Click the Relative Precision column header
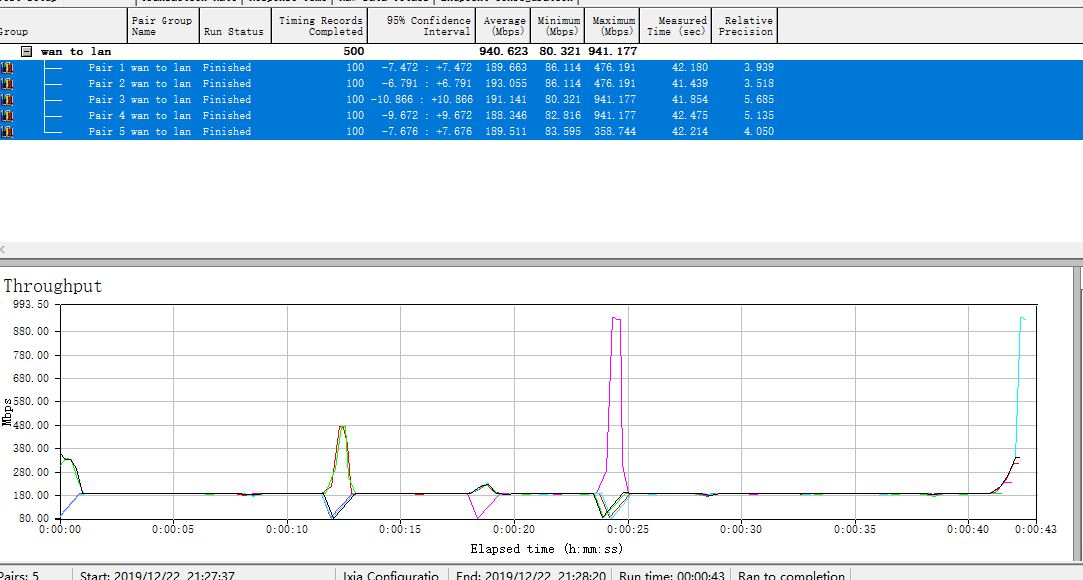Viewport: 1083px width, 580px height. 747,26
